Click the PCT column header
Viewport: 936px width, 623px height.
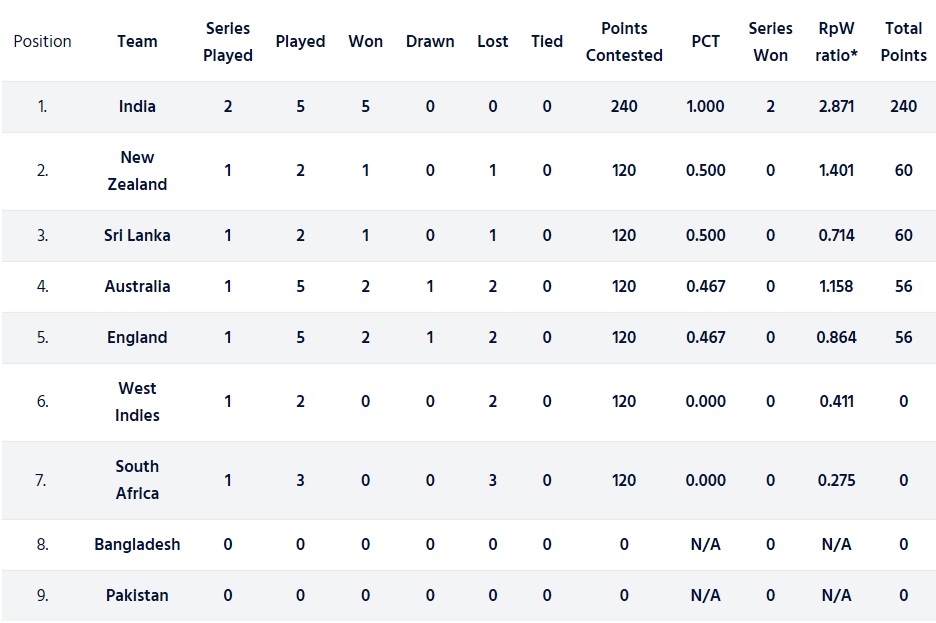[705, 41]
